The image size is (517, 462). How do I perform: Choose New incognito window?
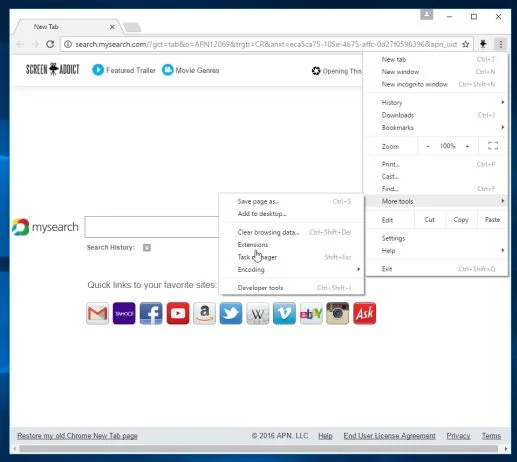(436, 84)
